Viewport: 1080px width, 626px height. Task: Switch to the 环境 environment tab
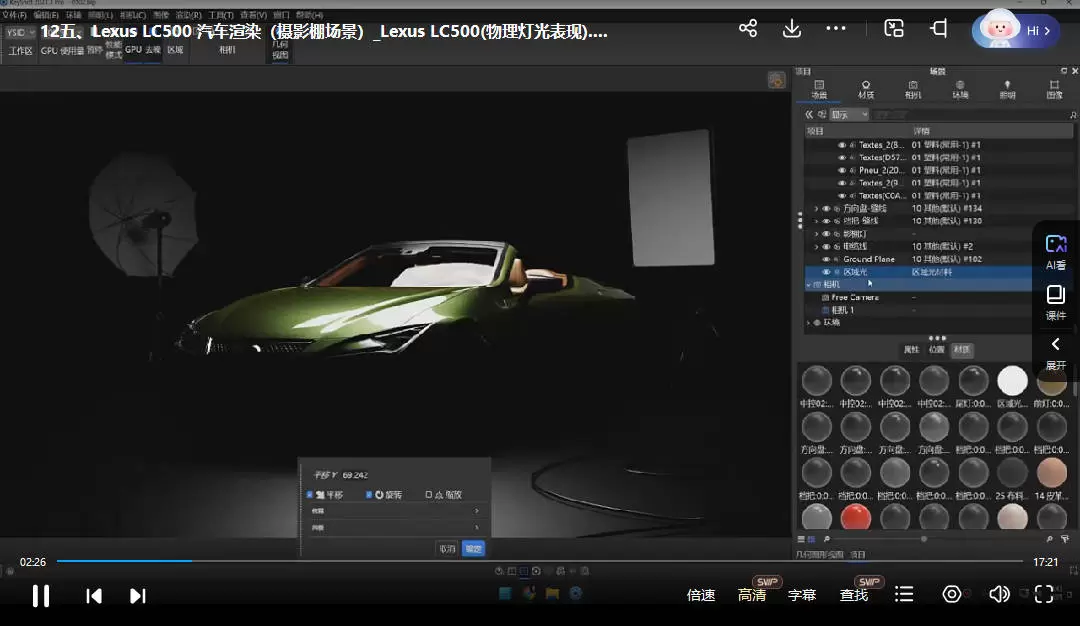(960, 90)
